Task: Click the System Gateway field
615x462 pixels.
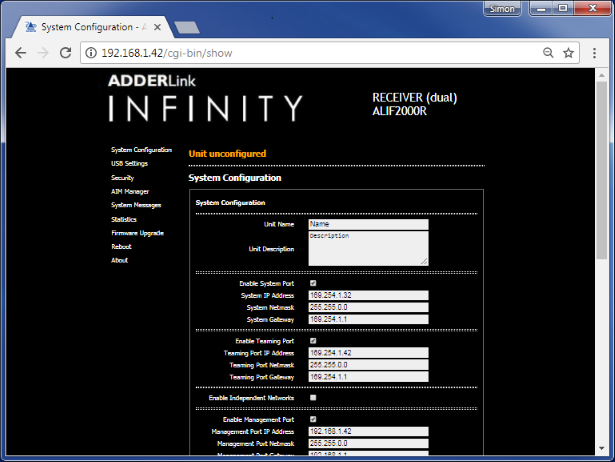Action: tap(368, 319)
